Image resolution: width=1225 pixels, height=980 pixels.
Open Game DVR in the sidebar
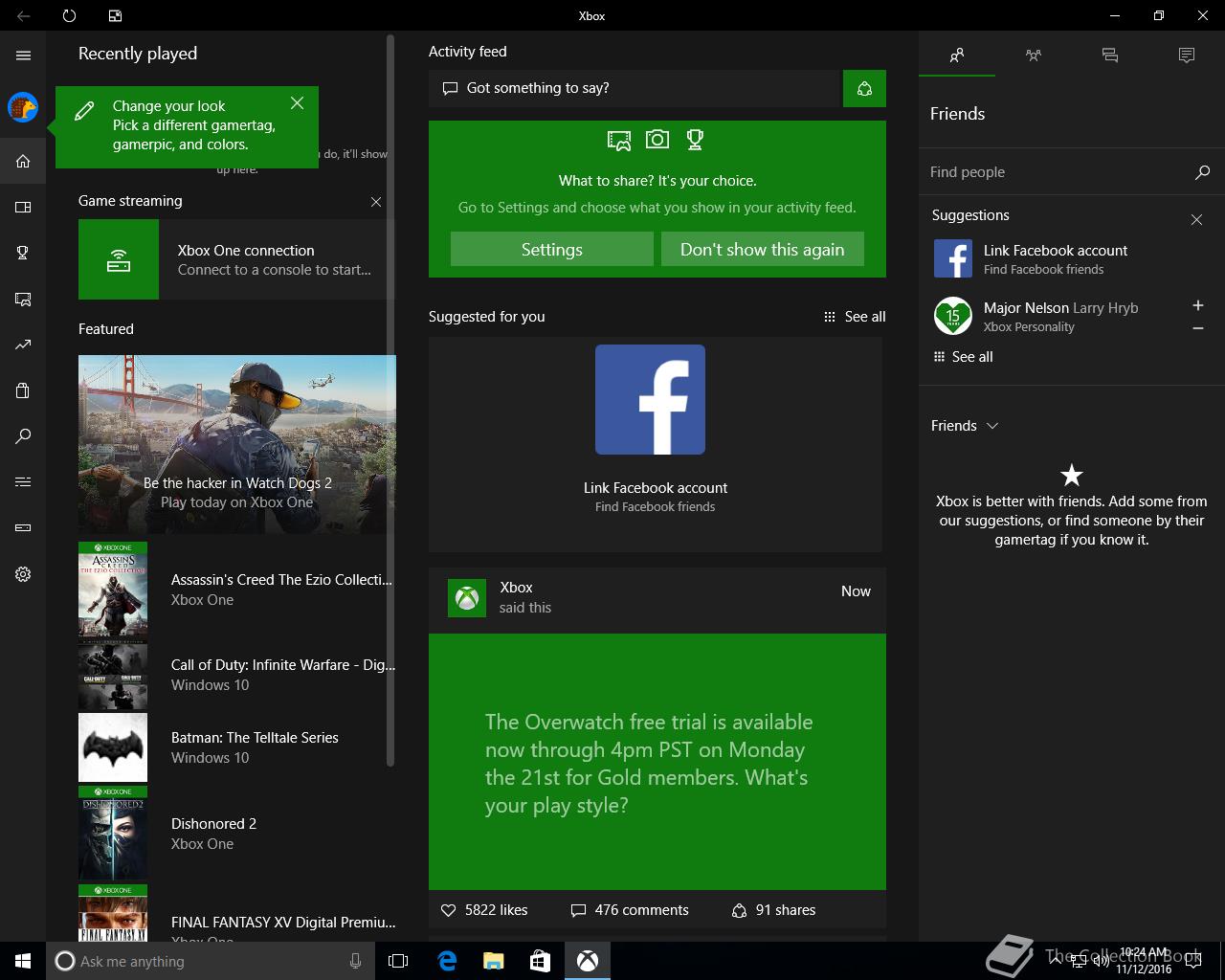click(23, 299)
